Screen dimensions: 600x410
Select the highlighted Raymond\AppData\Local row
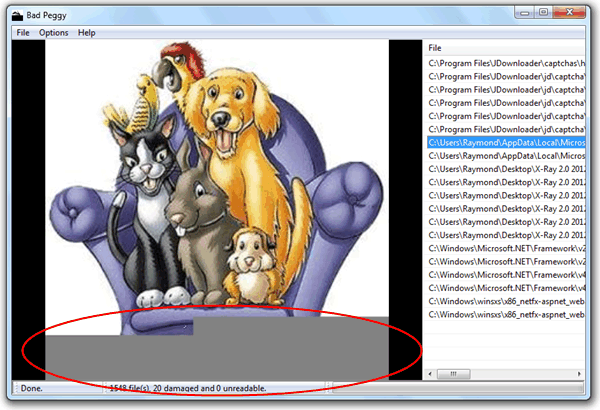pyautogui.click(x=506, y=143)
